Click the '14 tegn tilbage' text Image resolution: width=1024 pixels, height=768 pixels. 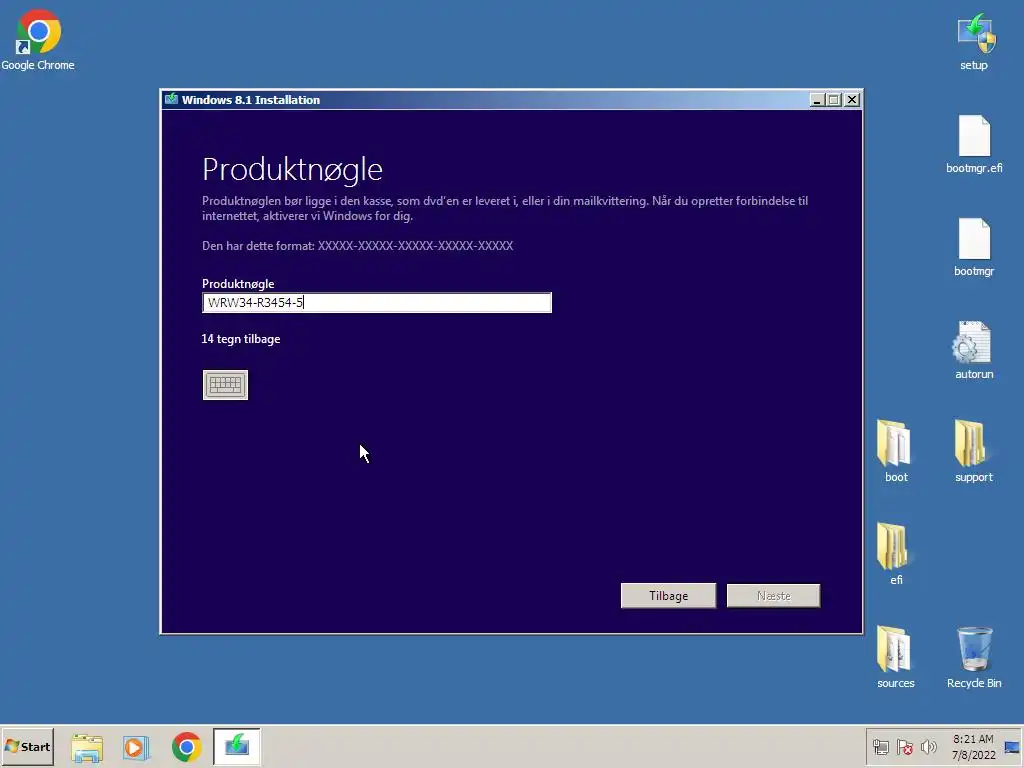241,339
